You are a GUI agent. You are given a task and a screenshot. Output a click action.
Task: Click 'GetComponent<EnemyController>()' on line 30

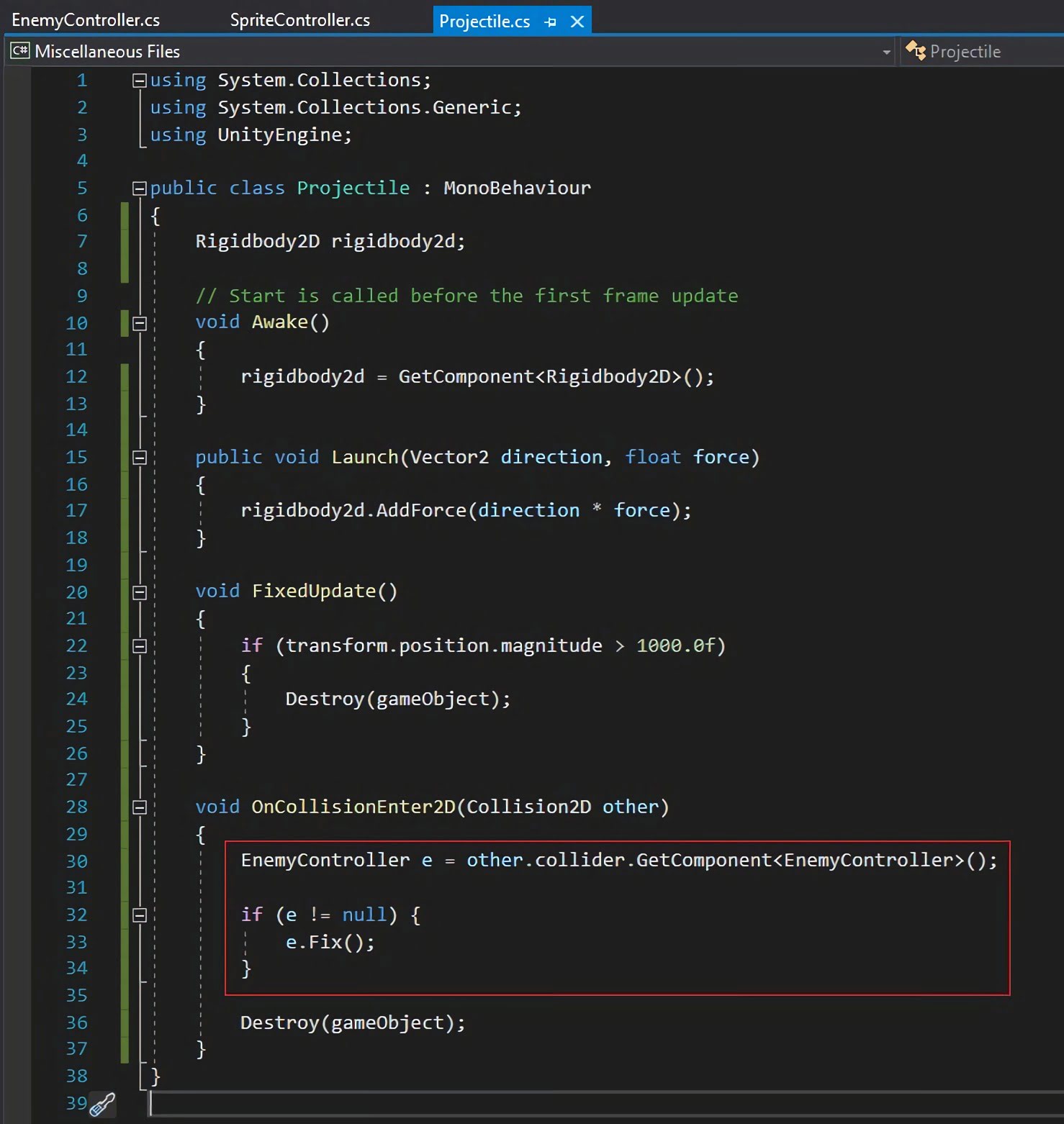[811, 860]
